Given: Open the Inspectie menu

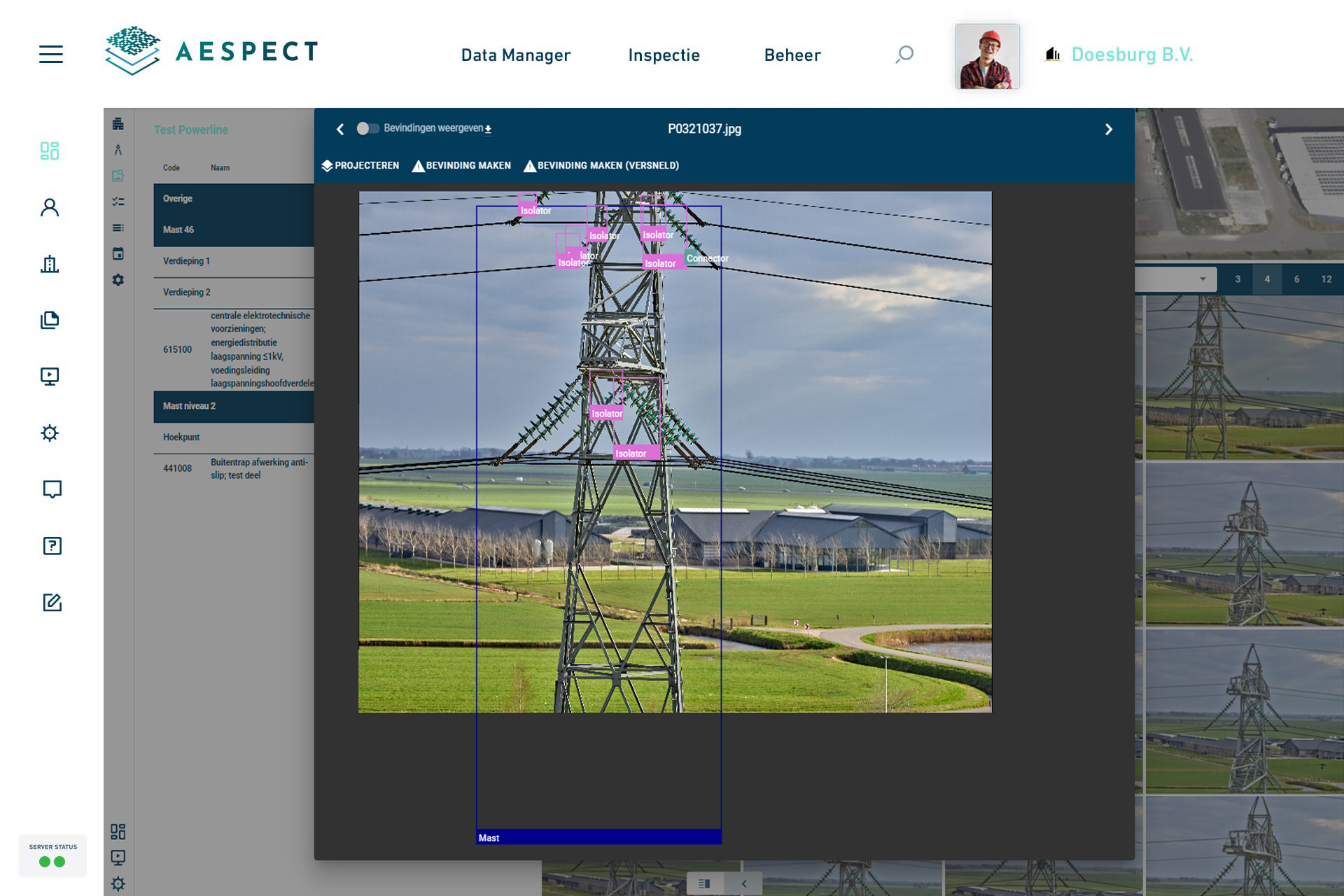Looking at the screenshot, I should tap(664, 55).
